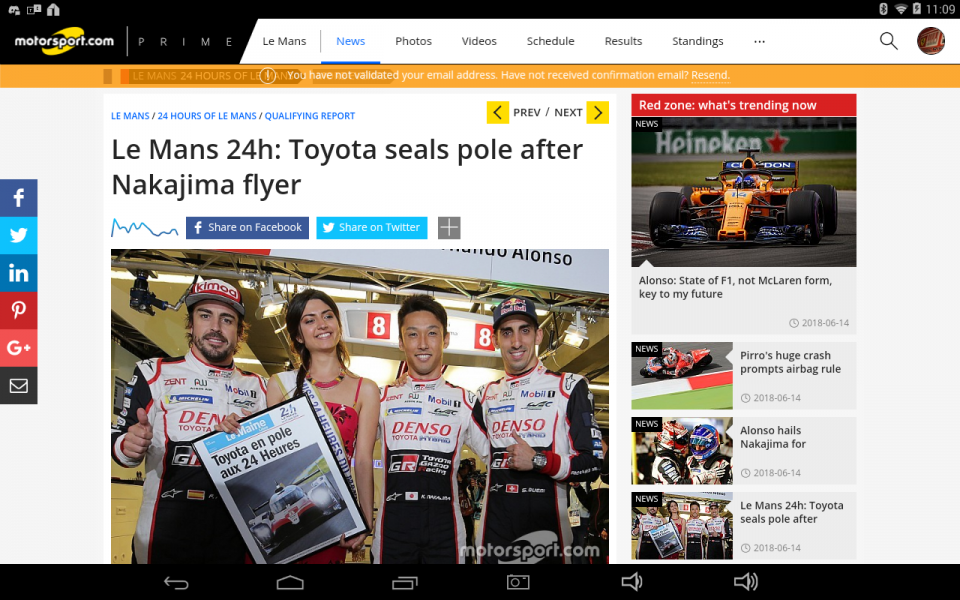Expand more share options plus icon

pyautogui.click(x=449, y=228)
